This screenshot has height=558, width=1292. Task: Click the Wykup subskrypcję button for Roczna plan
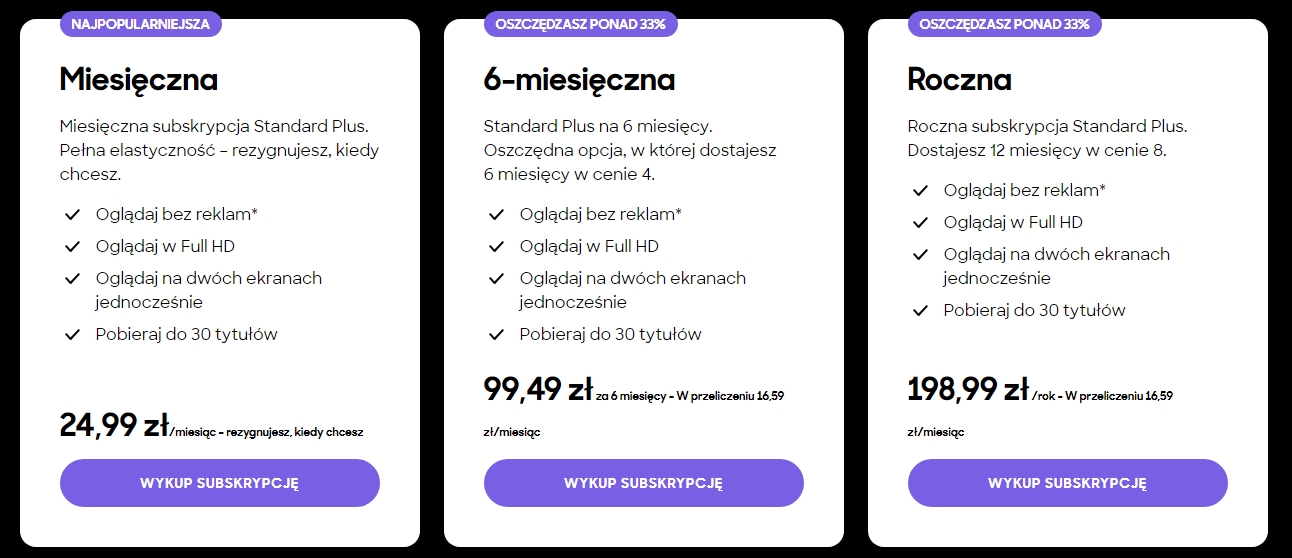pyautogui.click(x=1068, y=483)
